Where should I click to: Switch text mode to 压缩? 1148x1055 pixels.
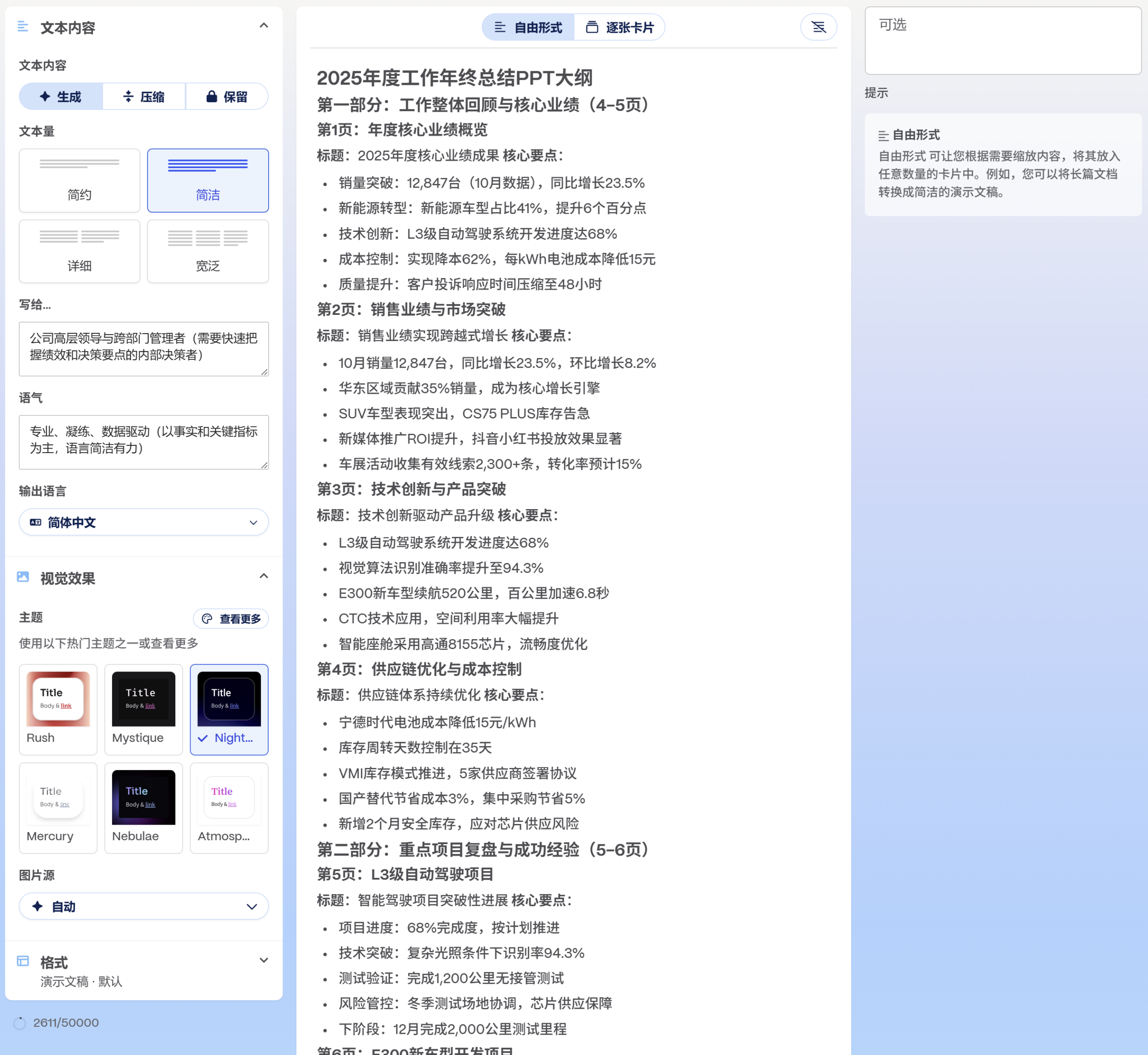point(144,96)
